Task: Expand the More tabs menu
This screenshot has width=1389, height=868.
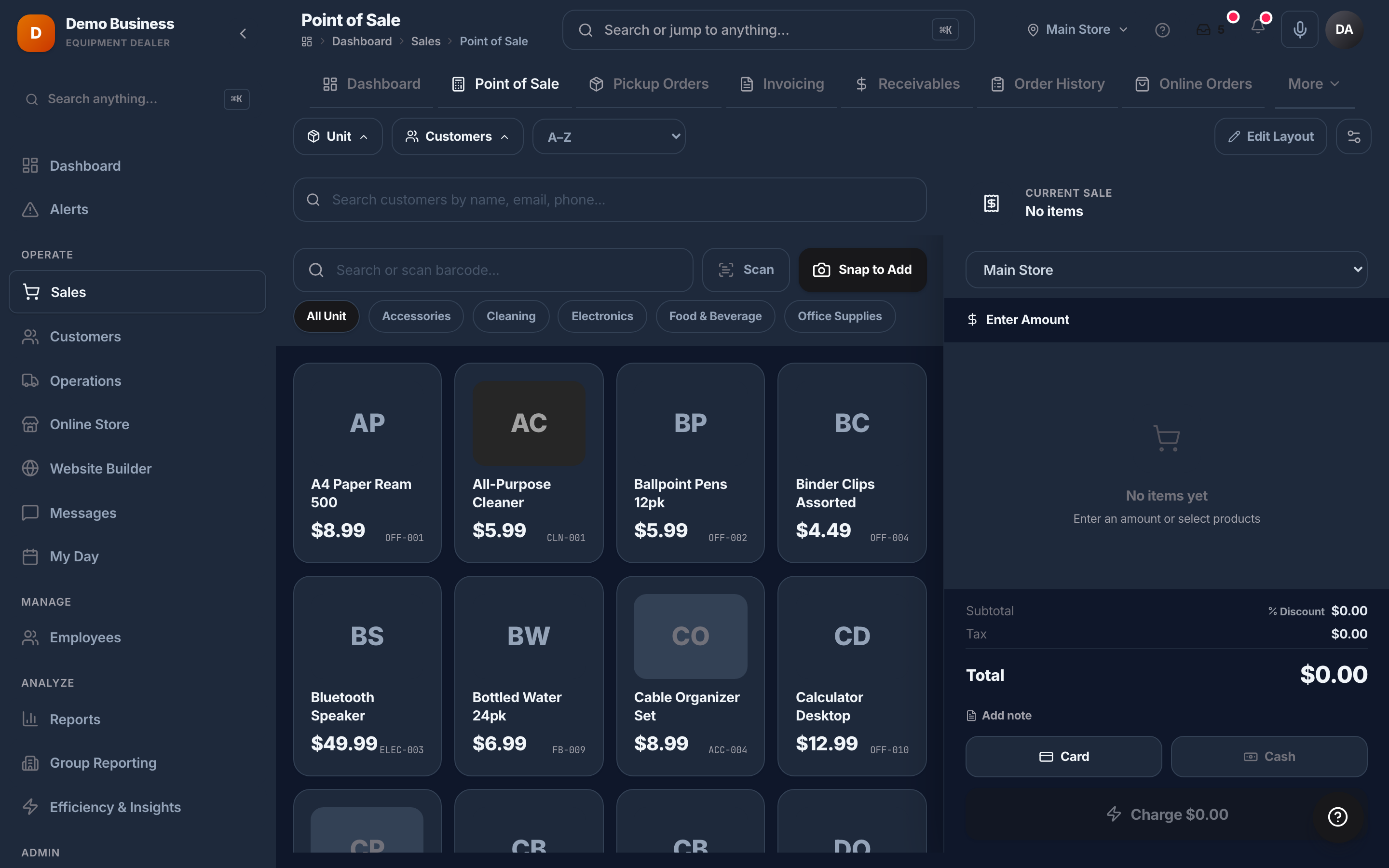Action: 1314,84
